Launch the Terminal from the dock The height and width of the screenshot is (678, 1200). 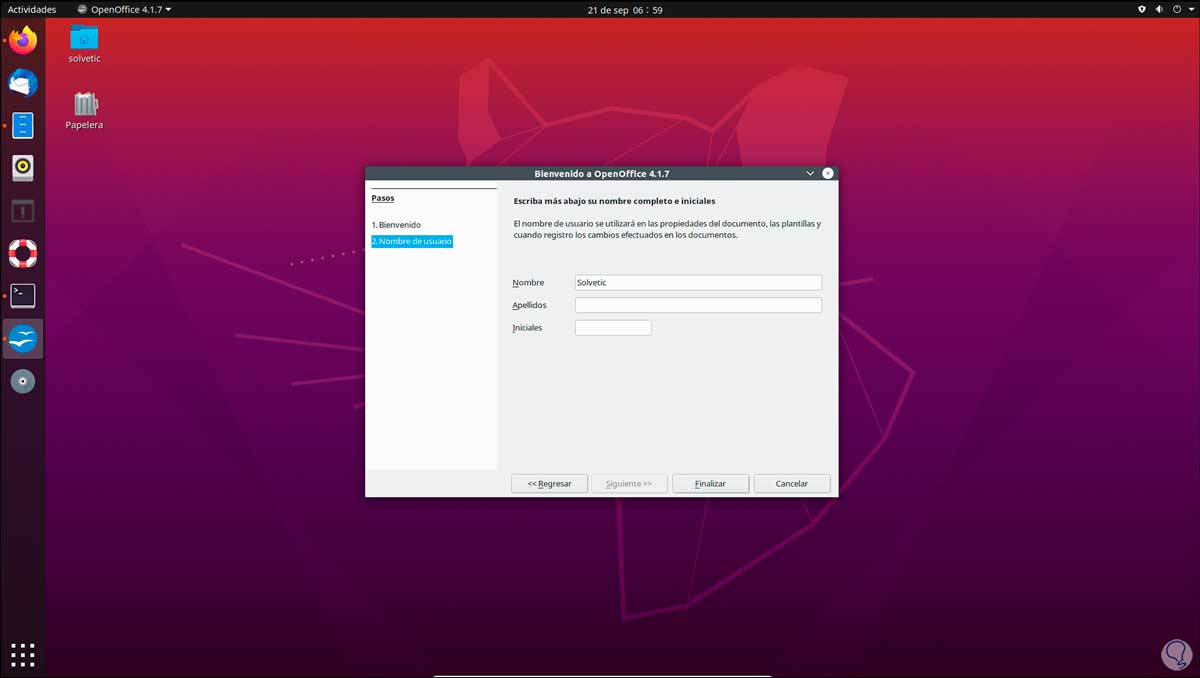pos(23,295)
